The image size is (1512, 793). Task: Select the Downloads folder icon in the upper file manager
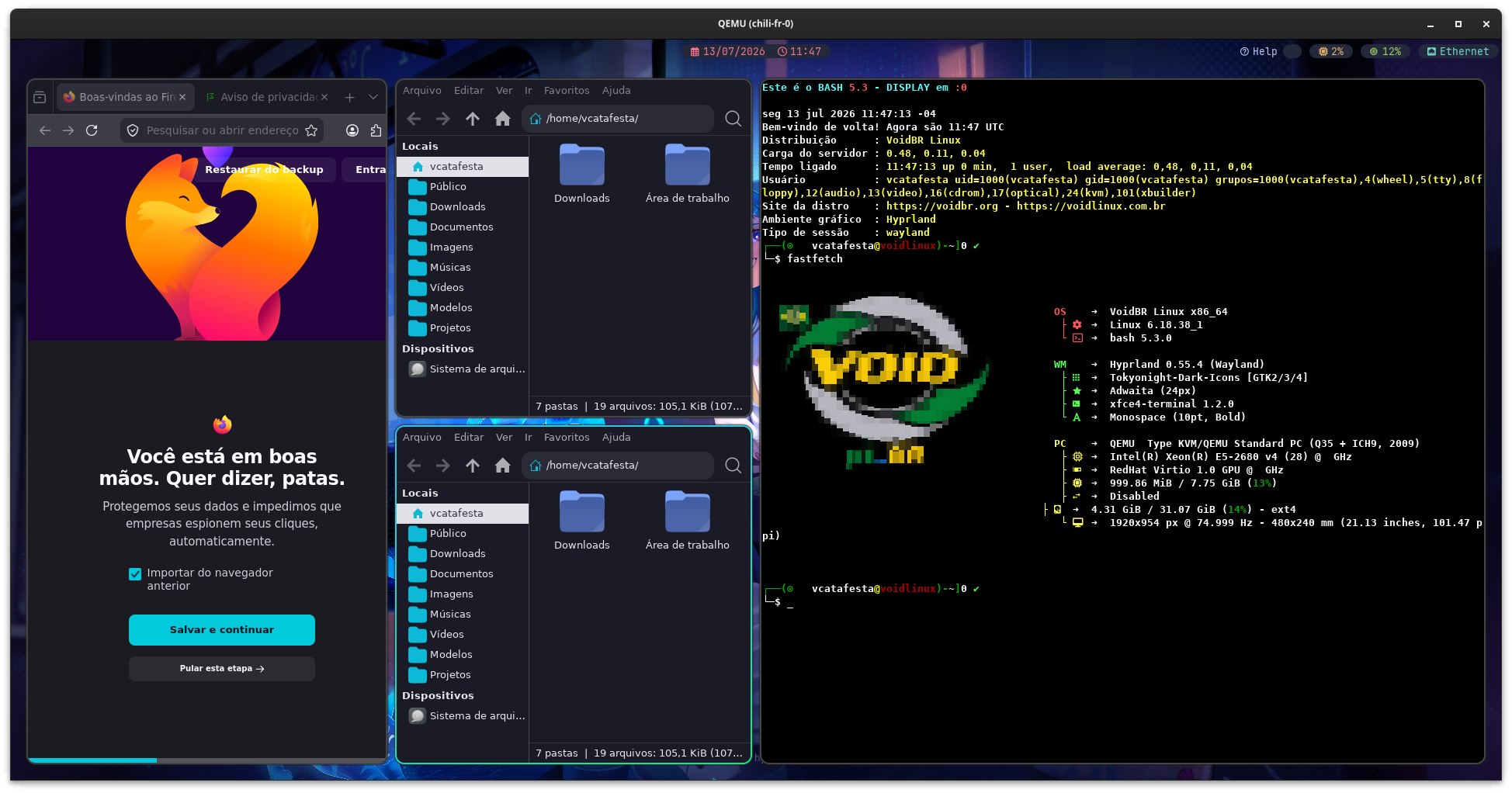[582, 164]
